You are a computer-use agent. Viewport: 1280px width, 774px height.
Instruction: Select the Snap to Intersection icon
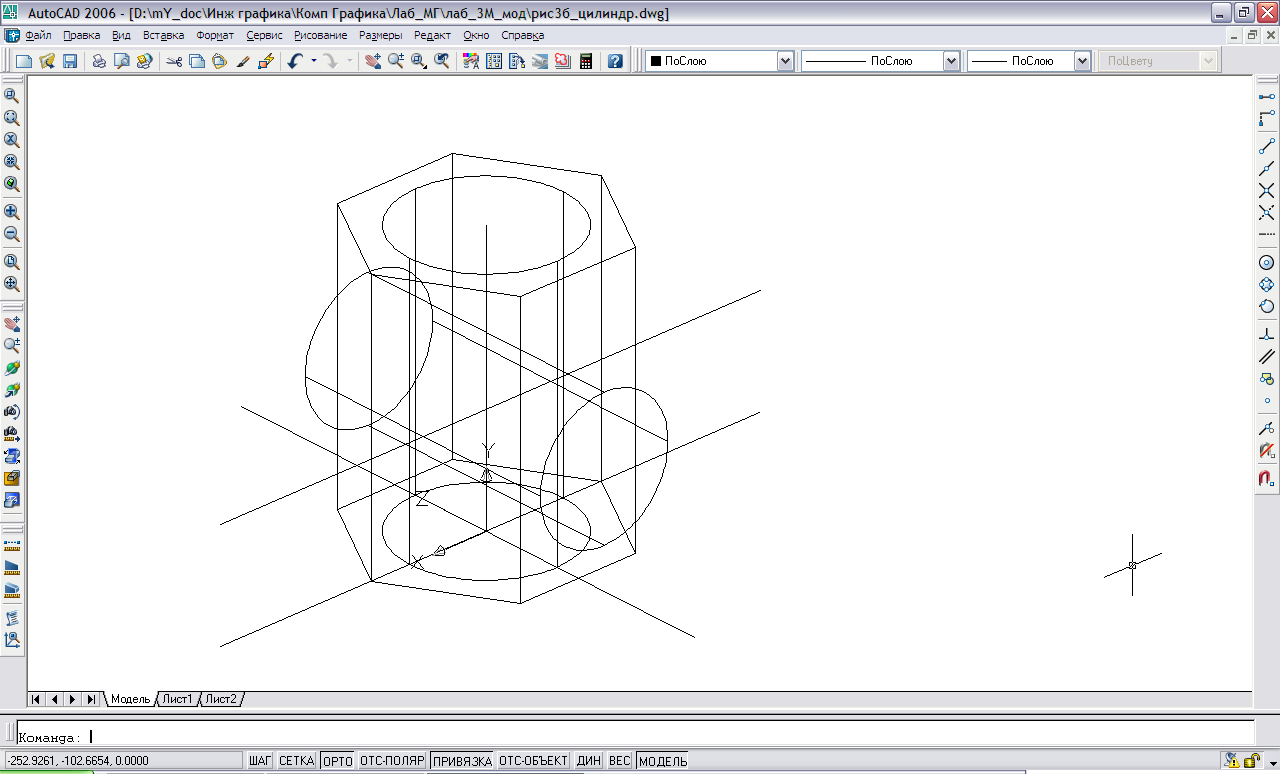click(1266, 190)
